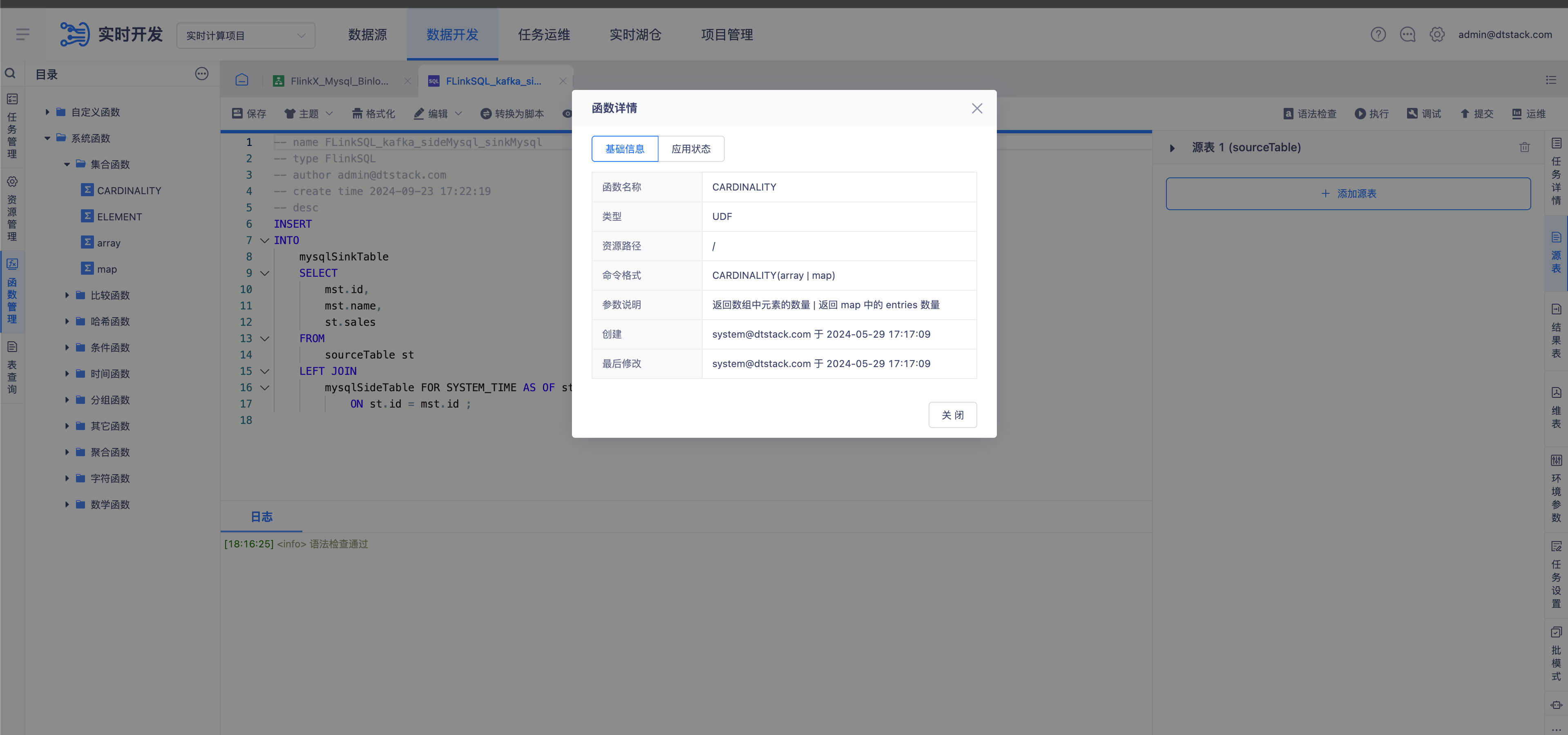
Task: Select the 日志 log tab
Action: [261, 517]
